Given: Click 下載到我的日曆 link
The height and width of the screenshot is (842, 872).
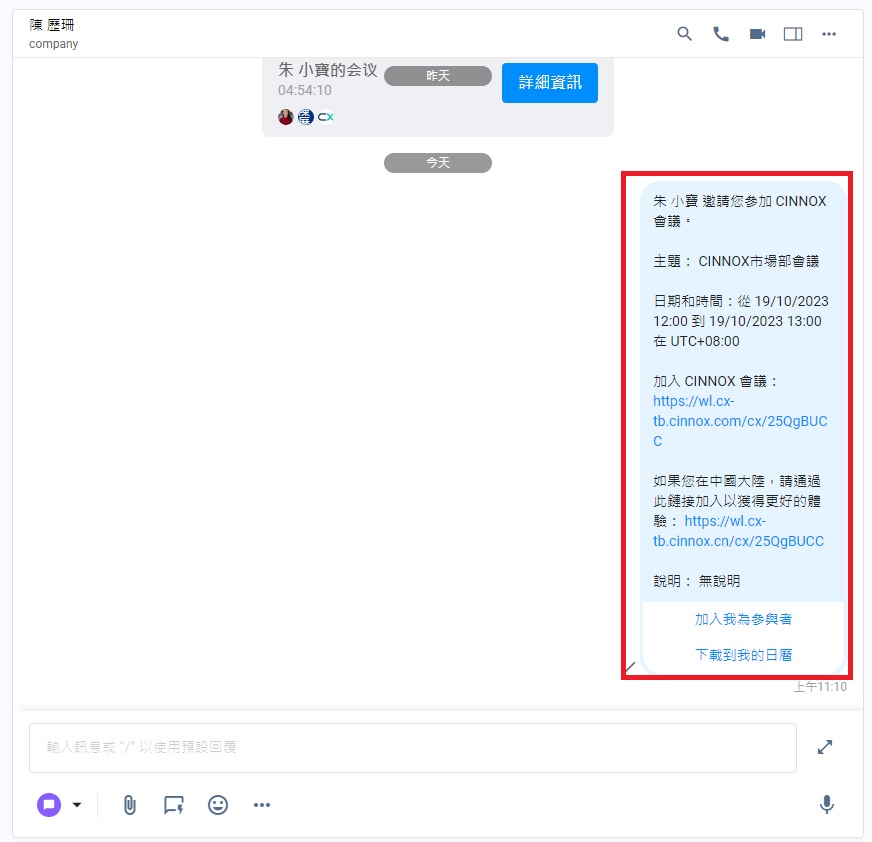Looking at the screenshot, I should (x=743, y=655).
